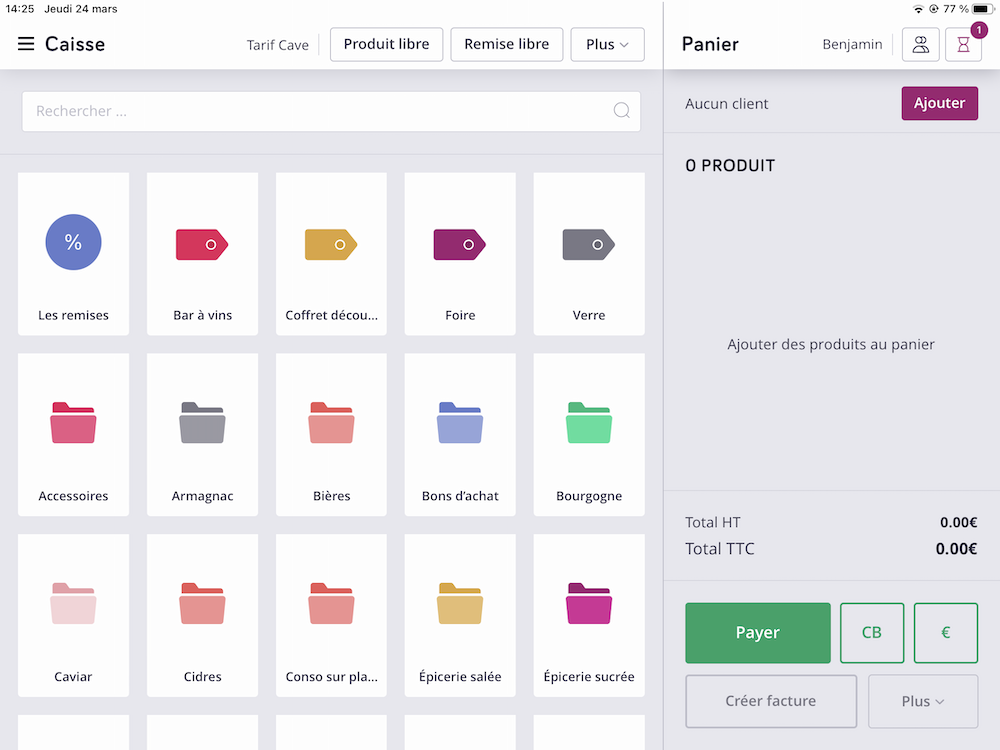Tap the search magnifier icon
This screenshot has width=1000, height=750.
tap(621, 111)
